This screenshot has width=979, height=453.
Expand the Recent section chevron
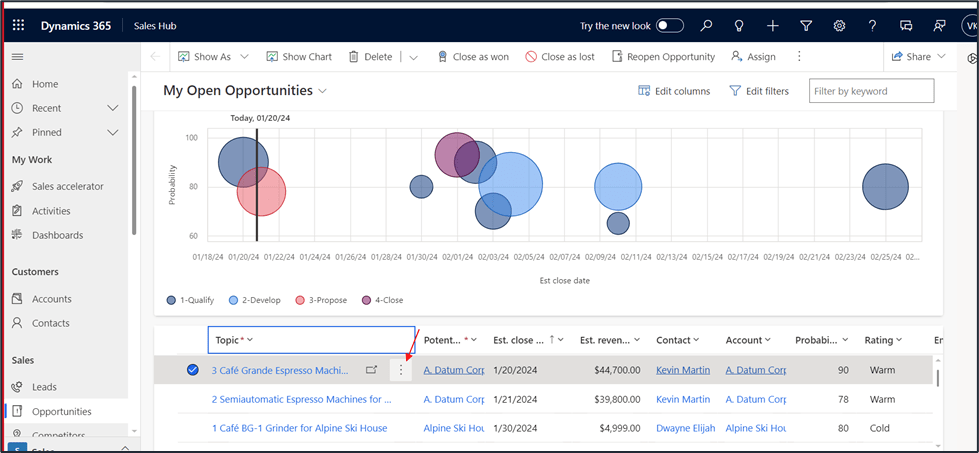(x=113, y=108)
